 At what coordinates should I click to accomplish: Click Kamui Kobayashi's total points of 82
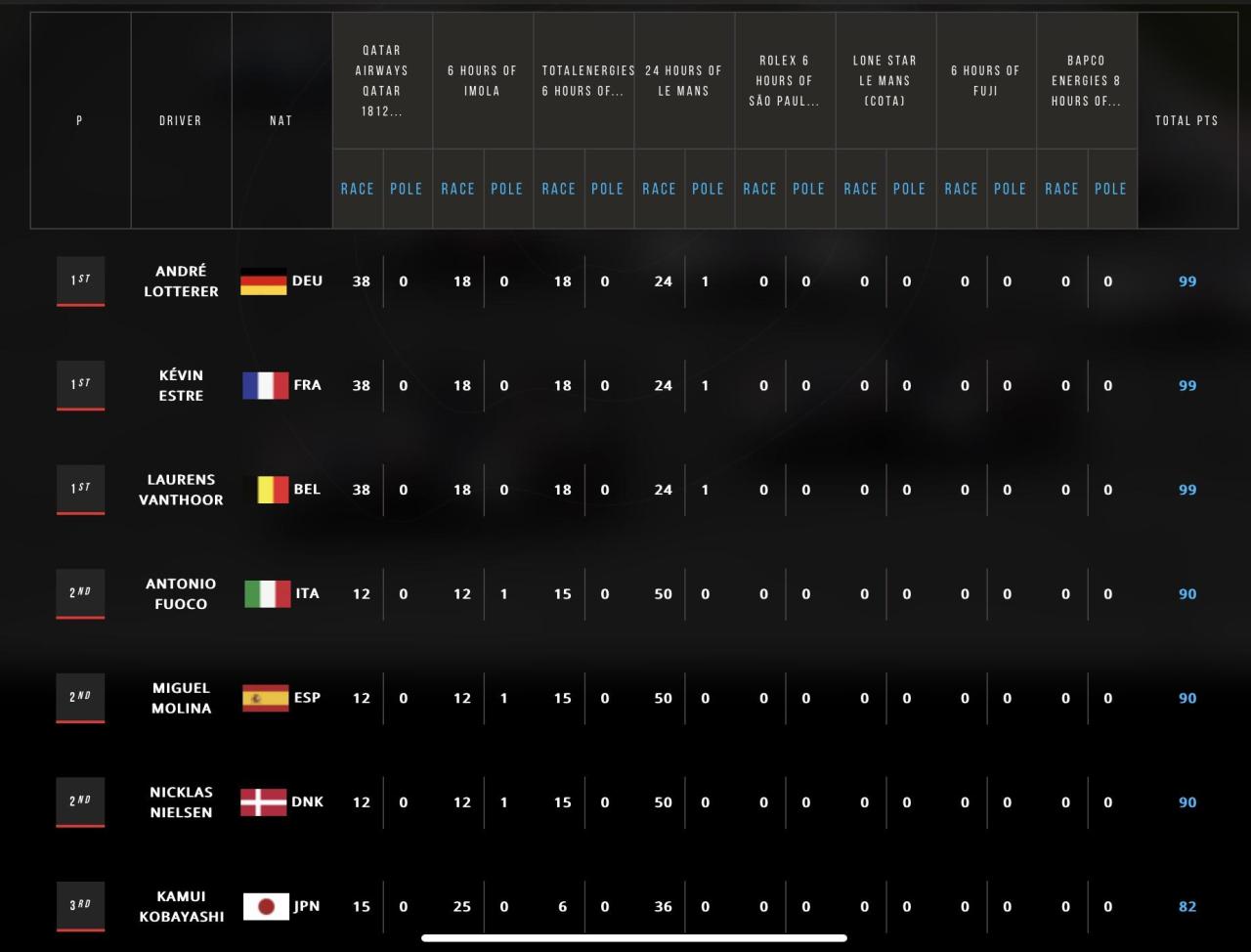click(1186, 906)
